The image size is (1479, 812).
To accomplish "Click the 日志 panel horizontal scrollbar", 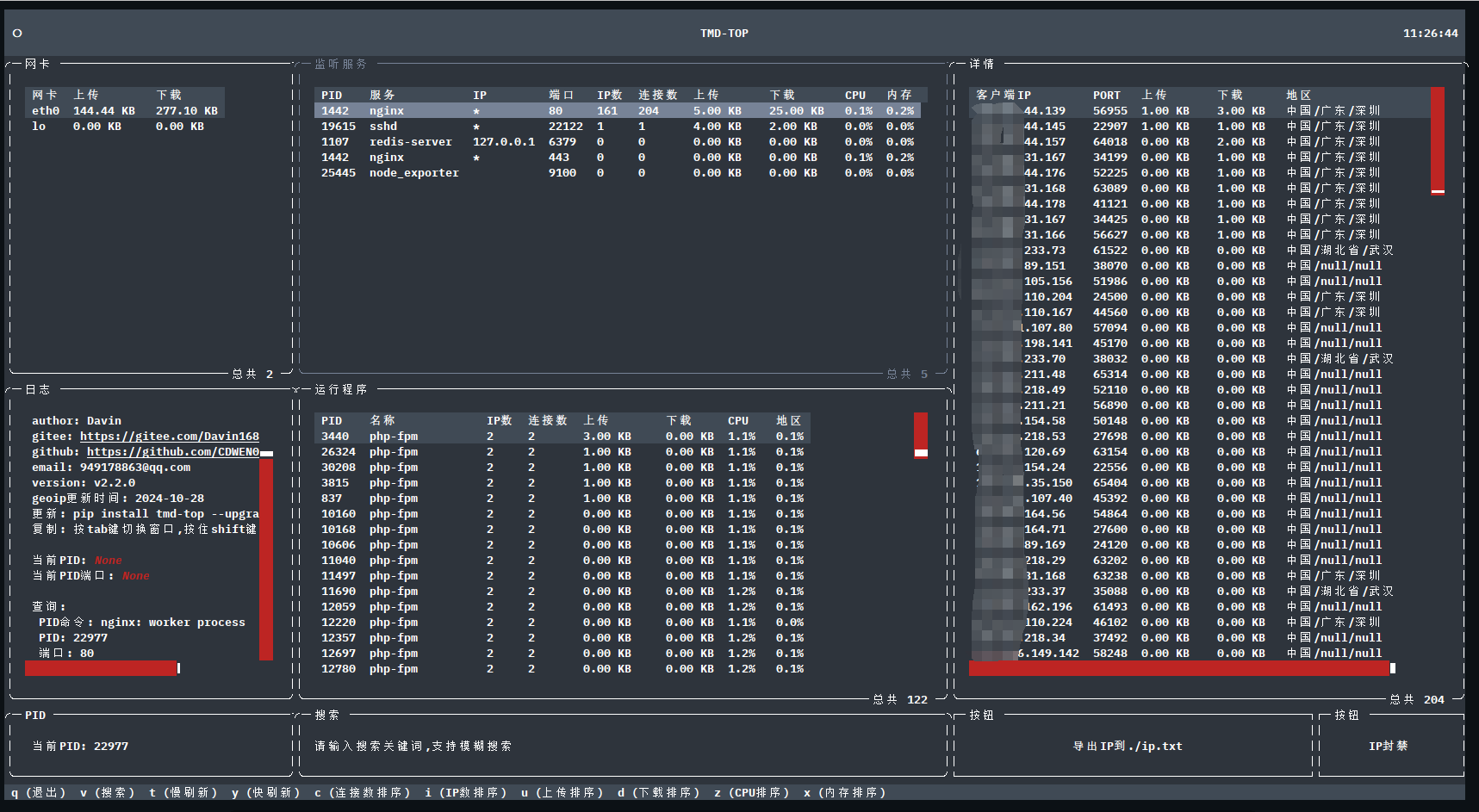I will (x=103, y=668).
